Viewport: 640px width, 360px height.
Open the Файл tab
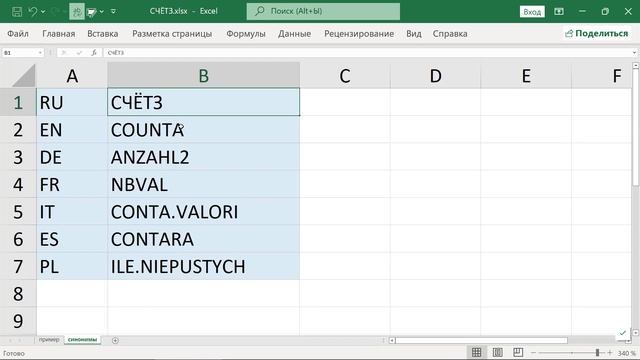18,34
